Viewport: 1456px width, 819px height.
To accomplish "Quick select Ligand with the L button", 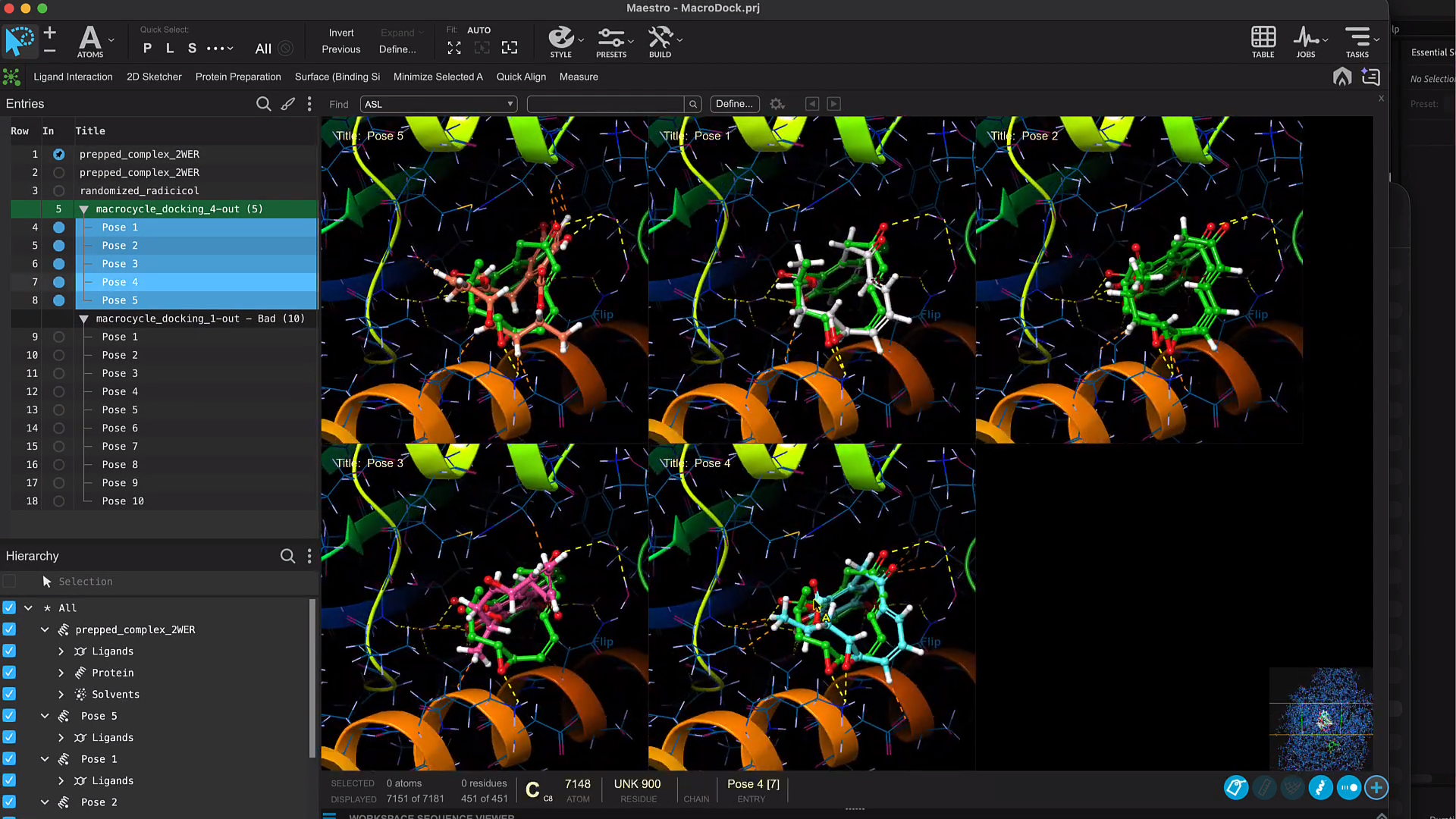I will [170, 49].
